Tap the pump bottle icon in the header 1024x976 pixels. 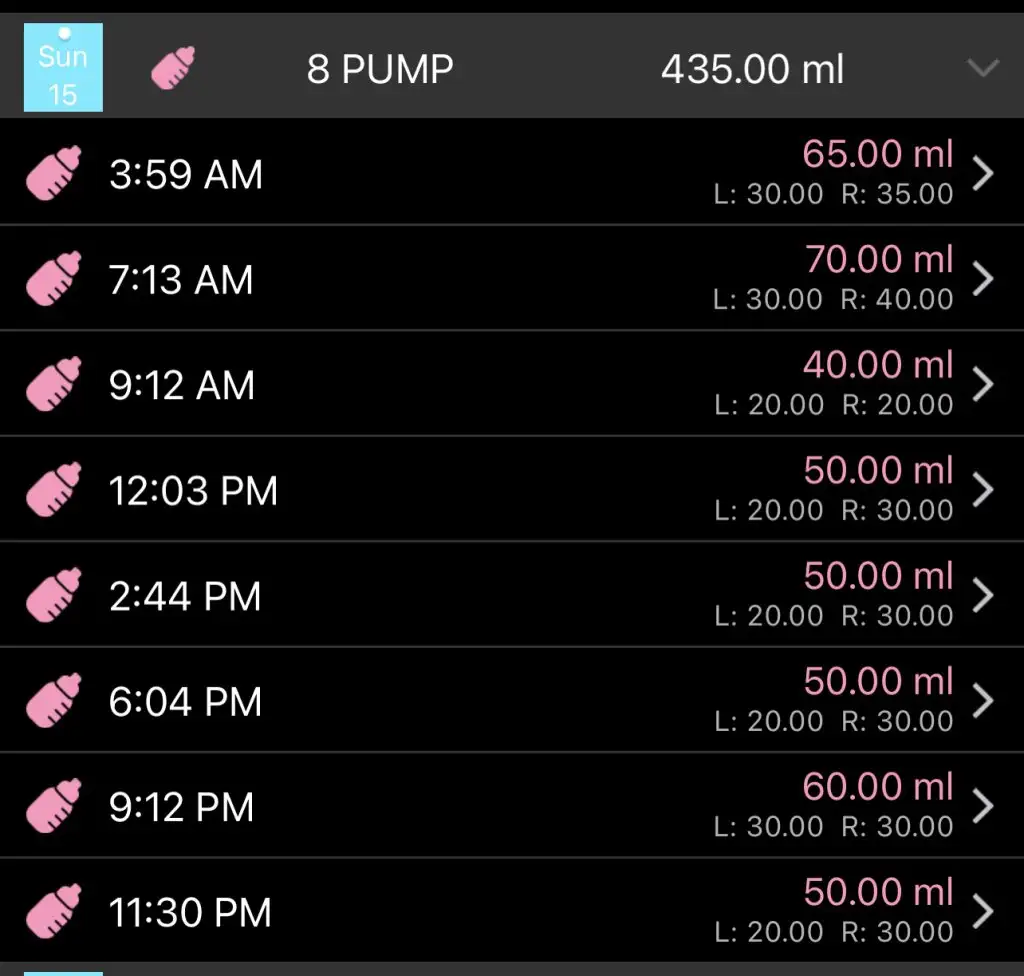tap(173, 68)
